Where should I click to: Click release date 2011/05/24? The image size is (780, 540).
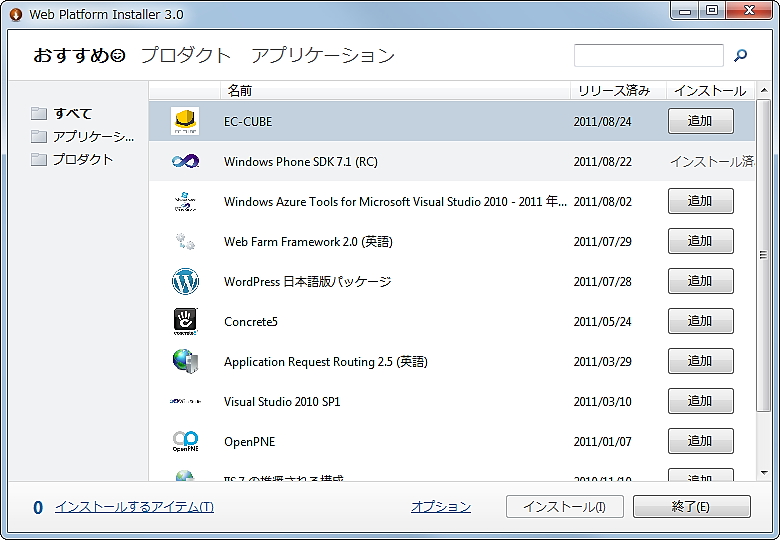[x=602, y=322]
